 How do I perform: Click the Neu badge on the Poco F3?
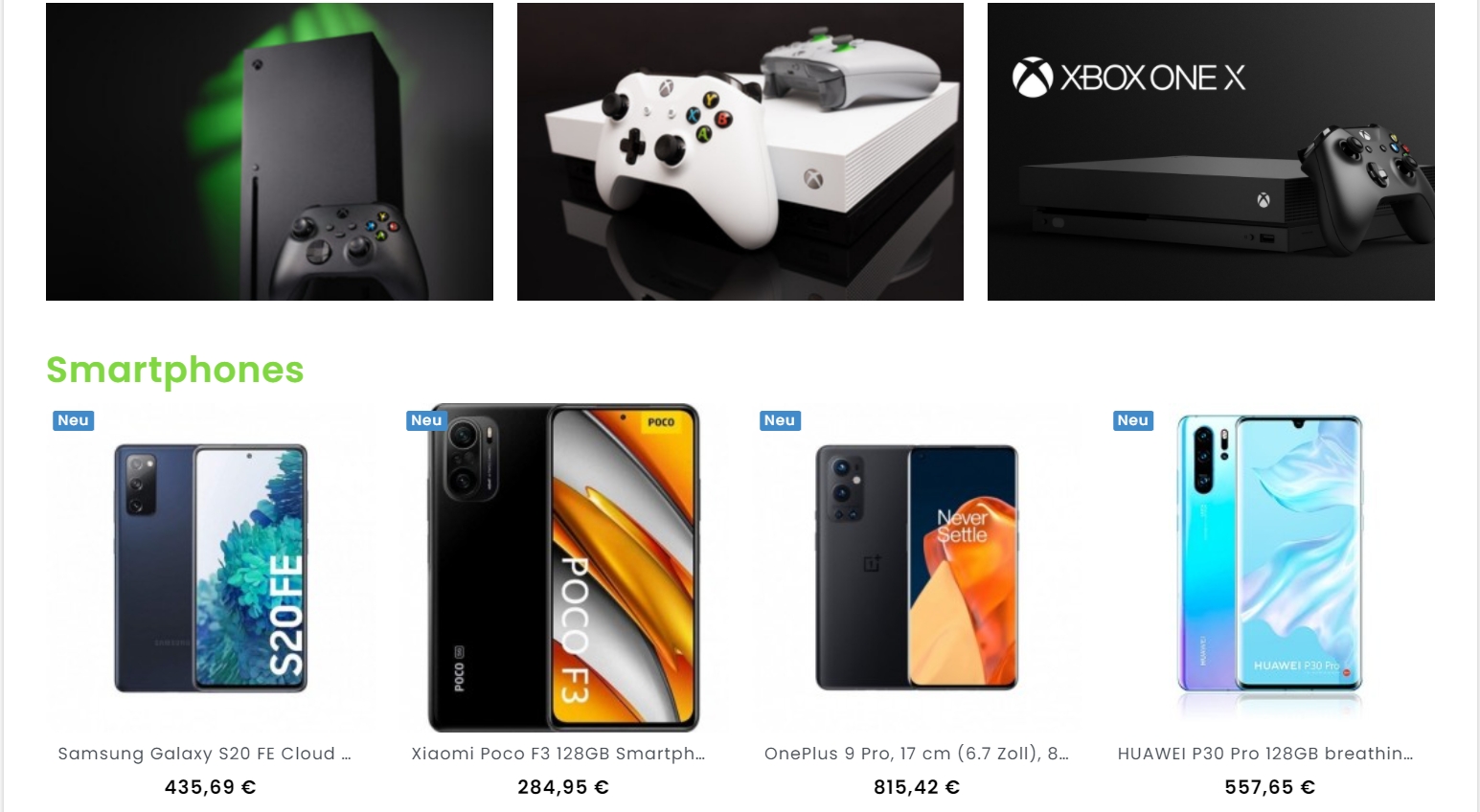pyautogui.click(x=426, y=420)
